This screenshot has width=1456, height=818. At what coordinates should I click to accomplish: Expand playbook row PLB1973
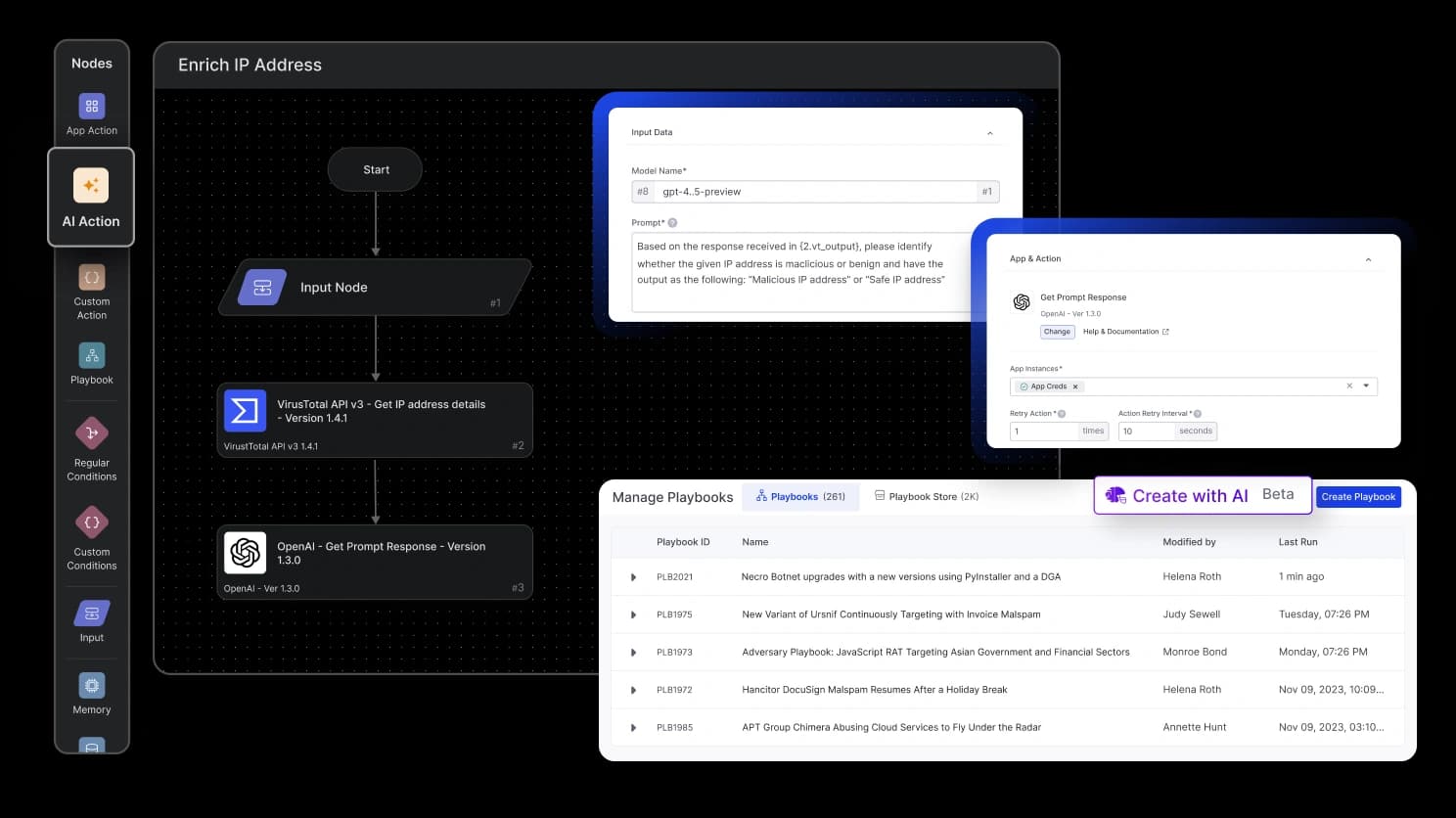[633, 653]
